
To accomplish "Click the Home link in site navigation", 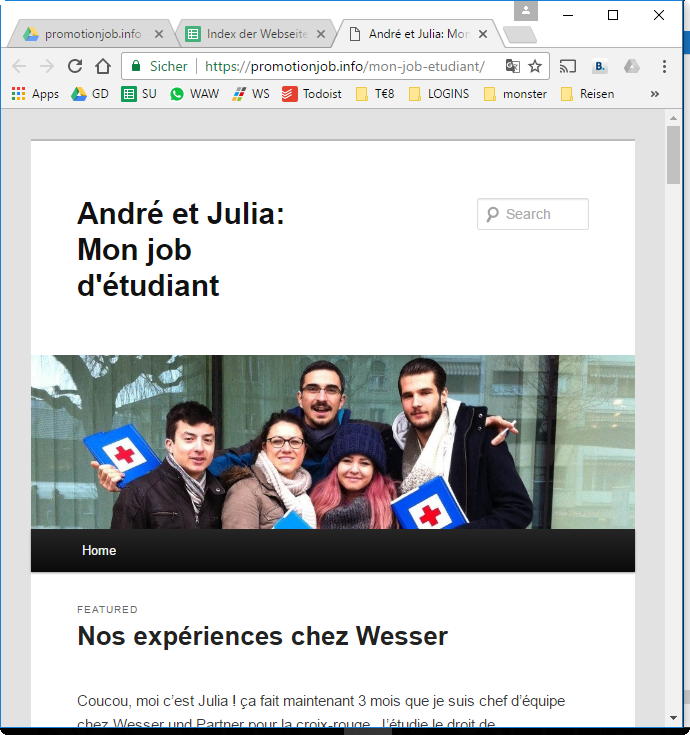I will (99, 551).
